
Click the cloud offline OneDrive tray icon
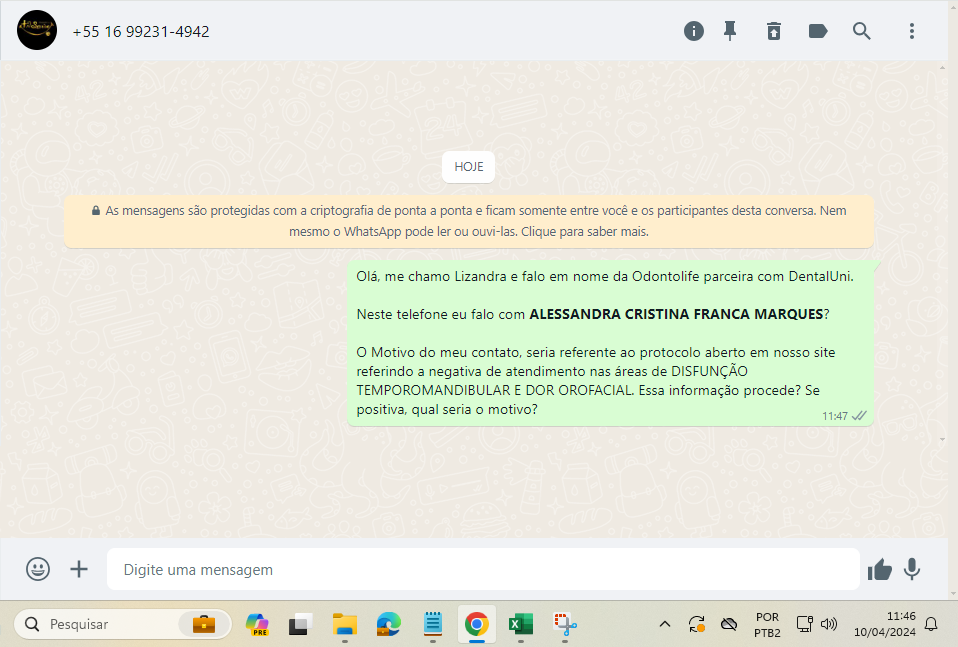tap(728, 624)
